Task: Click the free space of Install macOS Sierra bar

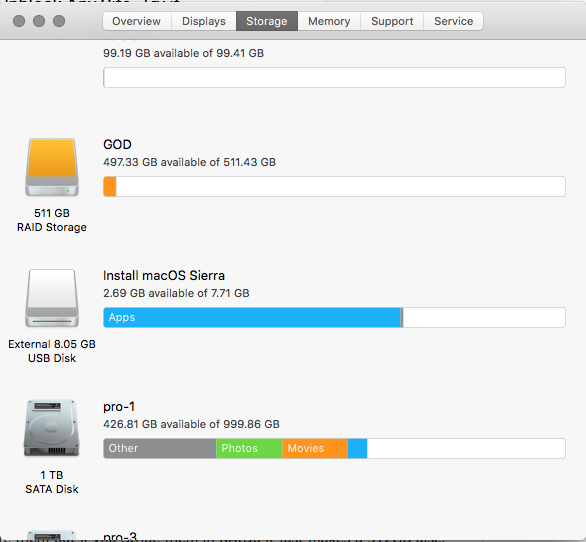Action: coord(484,317)
